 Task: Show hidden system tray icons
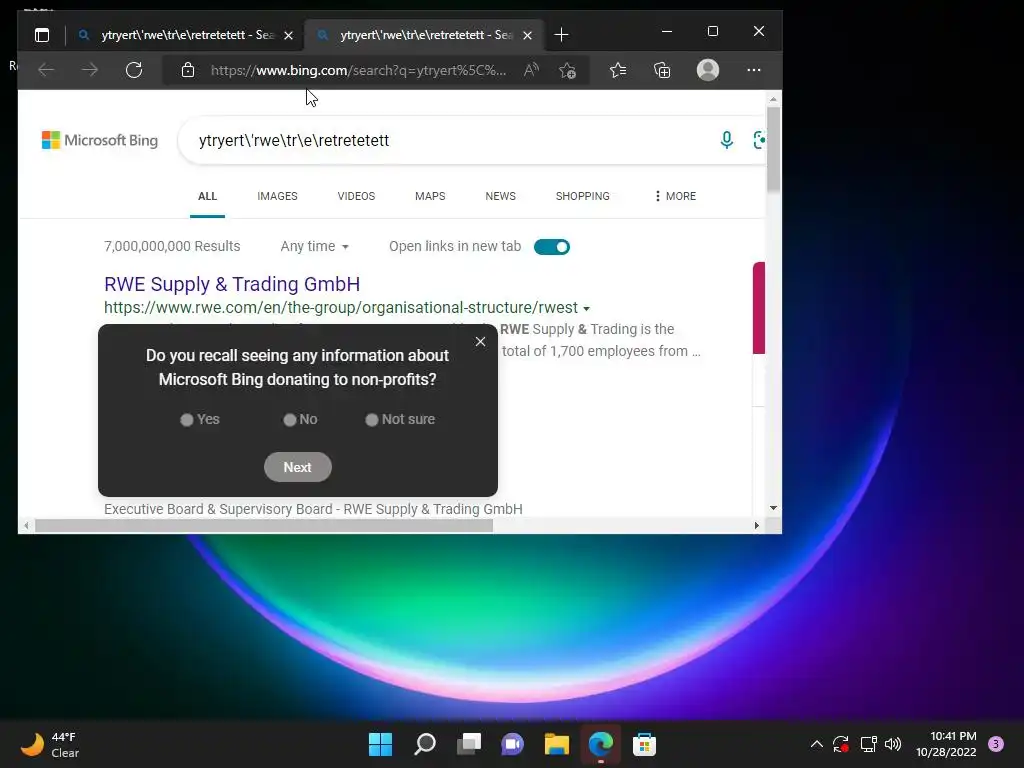pos(816,744)
